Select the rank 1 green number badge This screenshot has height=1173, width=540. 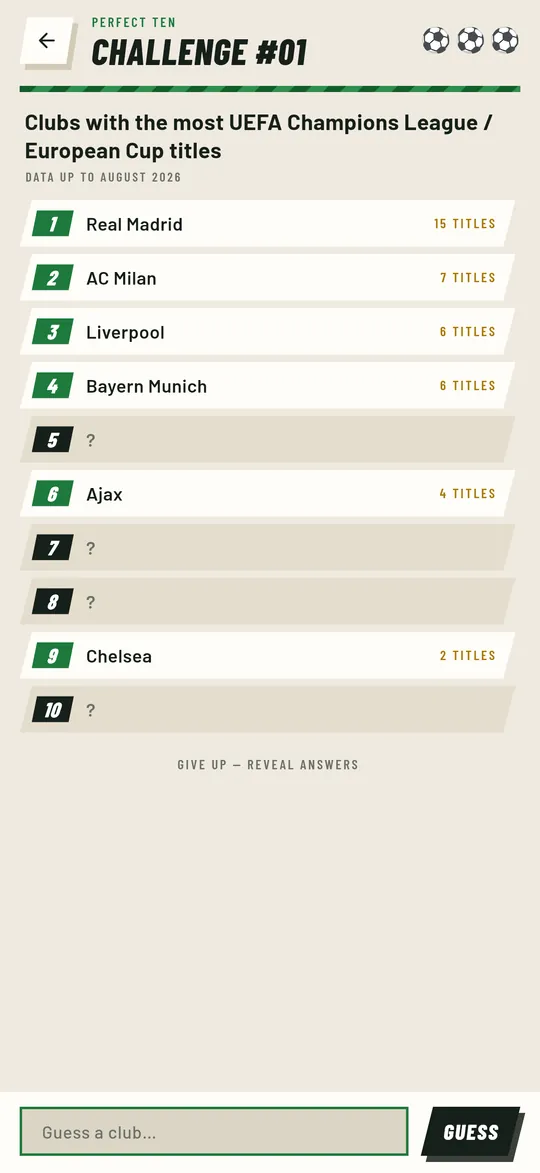point(52,224)
